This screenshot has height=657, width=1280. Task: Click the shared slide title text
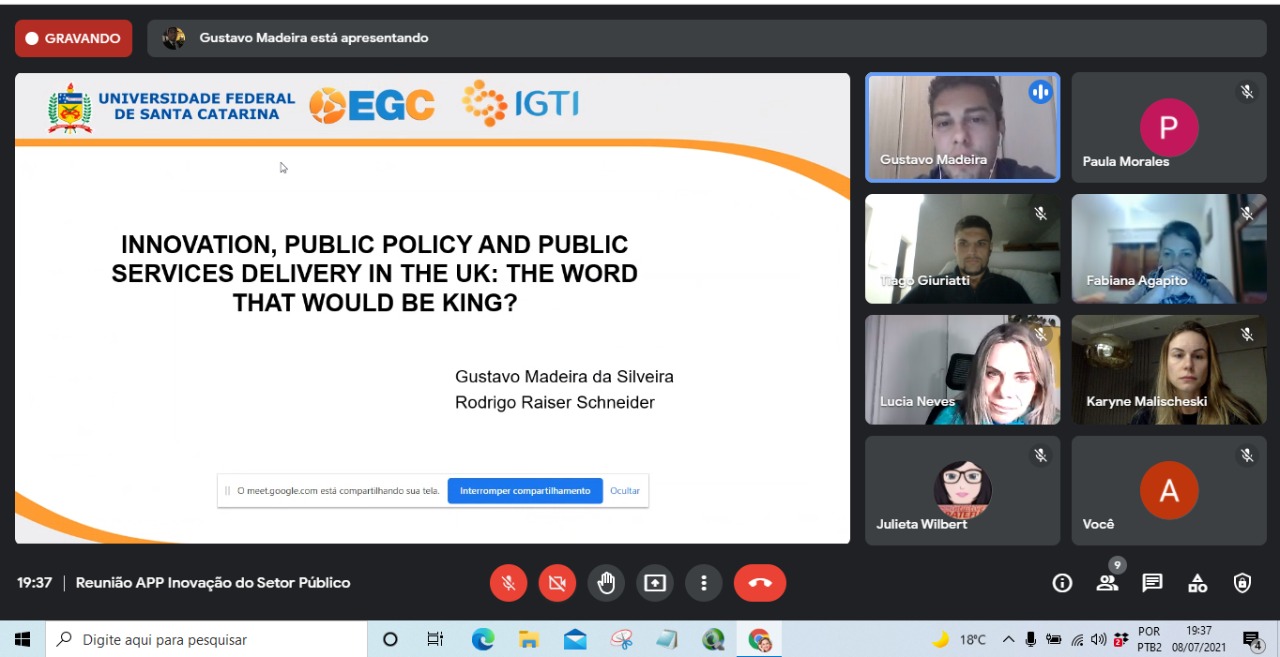point(375,273)
